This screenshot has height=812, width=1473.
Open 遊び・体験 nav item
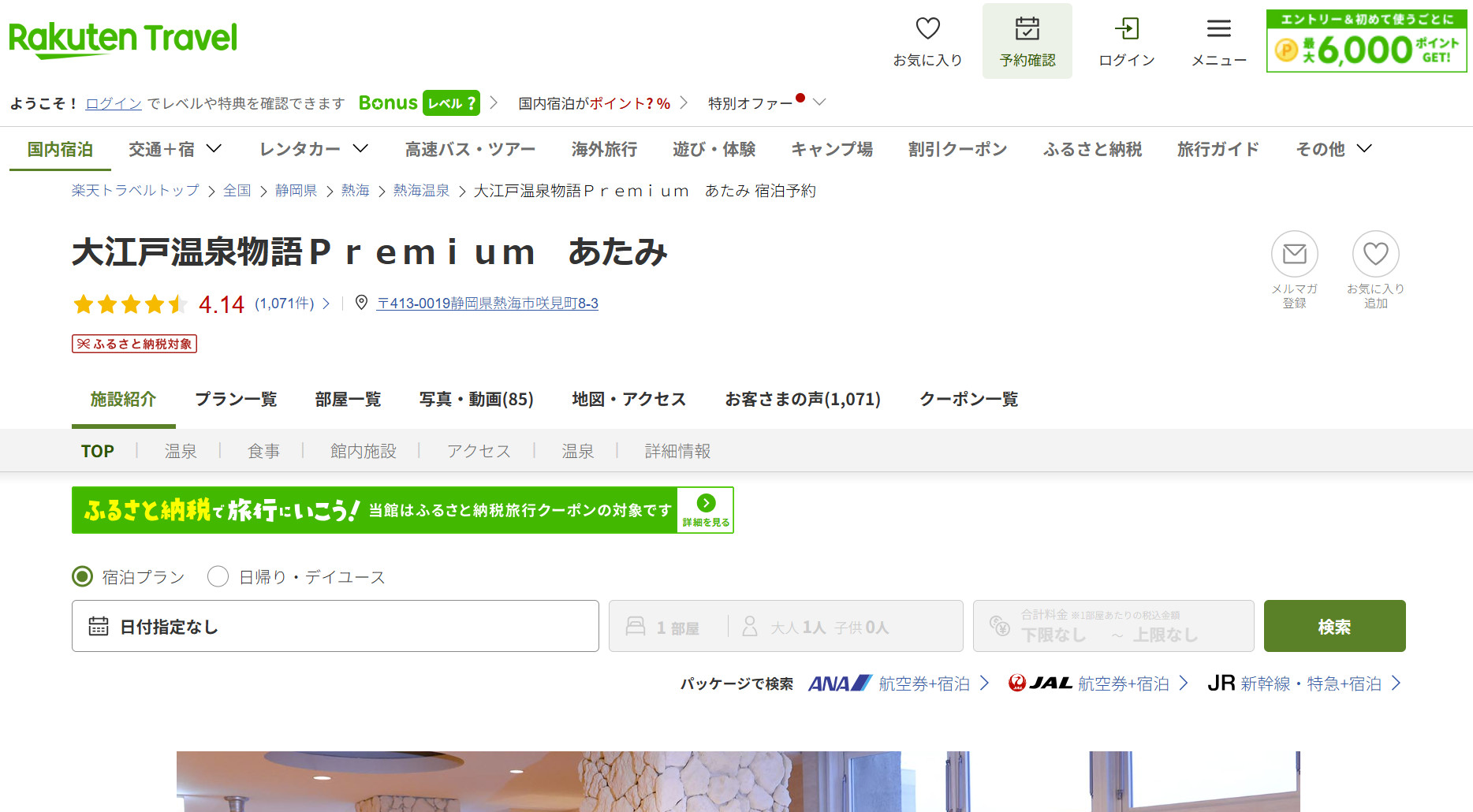click(x=714, y=149)
